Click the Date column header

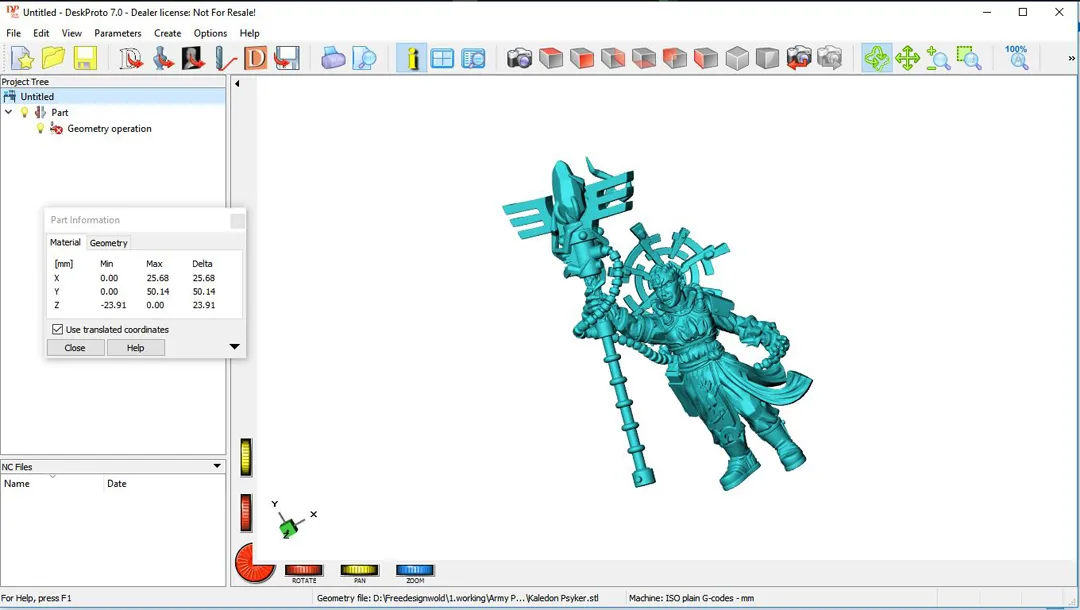pos(165,483)
